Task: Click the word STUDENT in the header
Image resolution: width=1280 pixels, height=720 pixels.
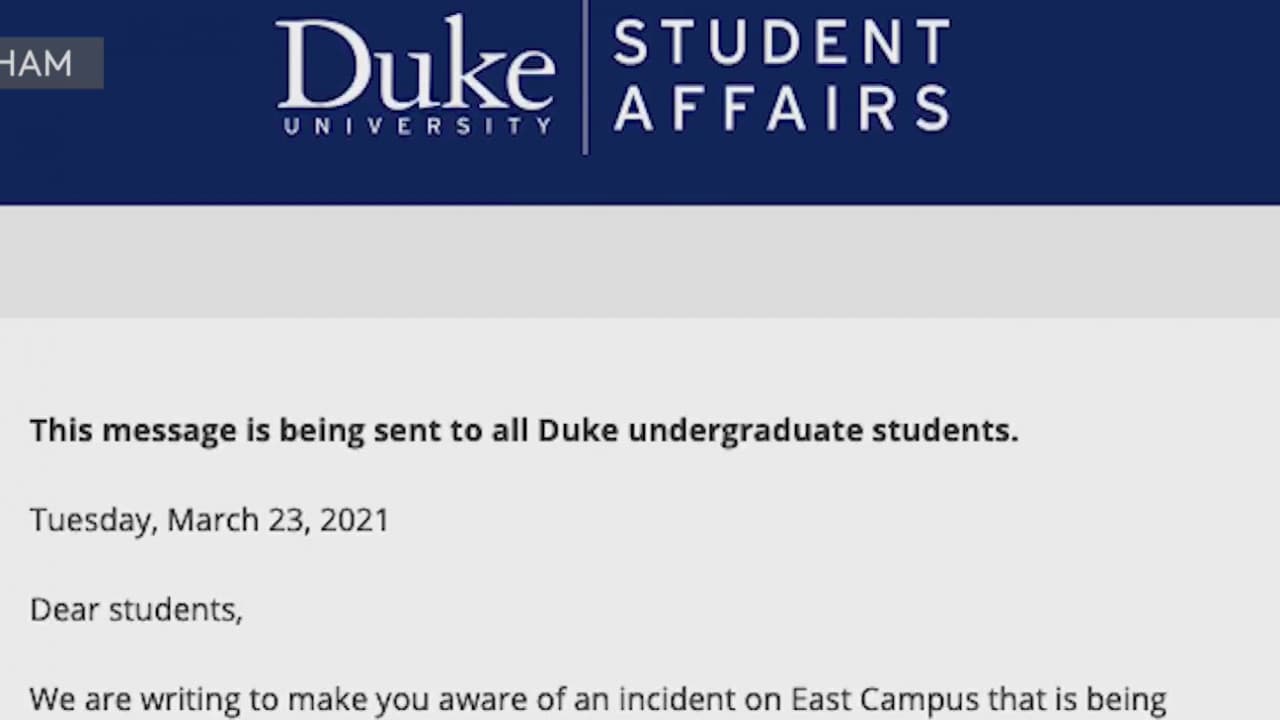Action: tap(781, 44)
